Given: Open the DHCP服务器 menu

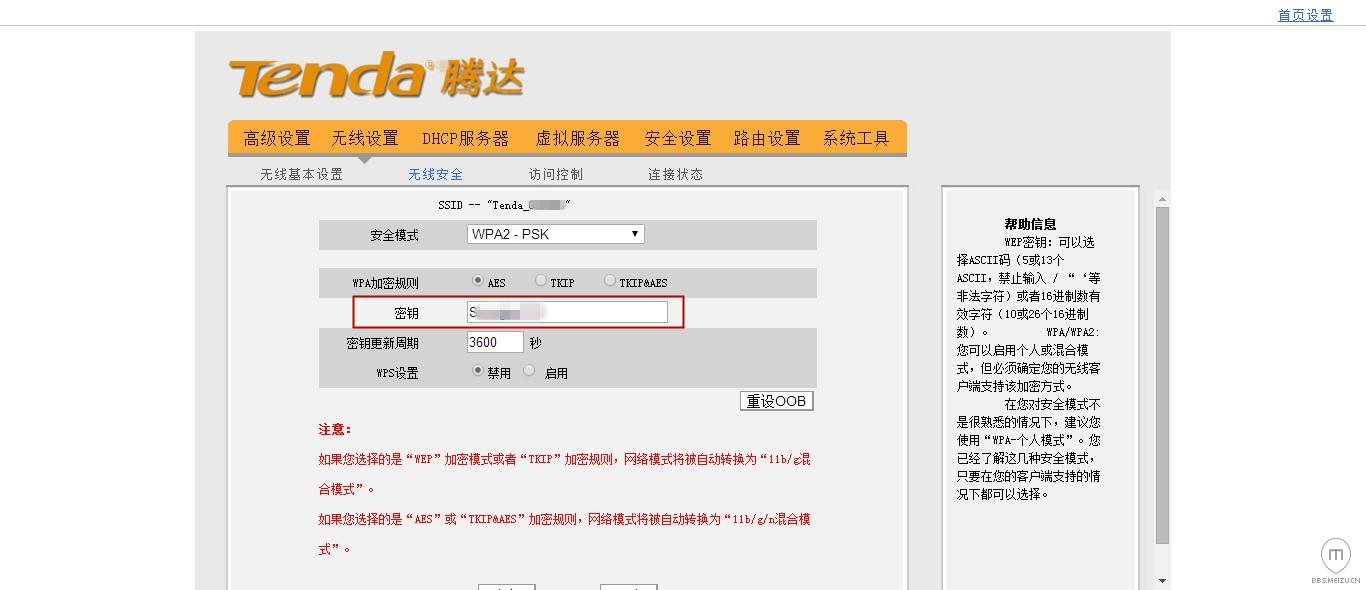Looking at the screenshot, I should tap(466, 138).
